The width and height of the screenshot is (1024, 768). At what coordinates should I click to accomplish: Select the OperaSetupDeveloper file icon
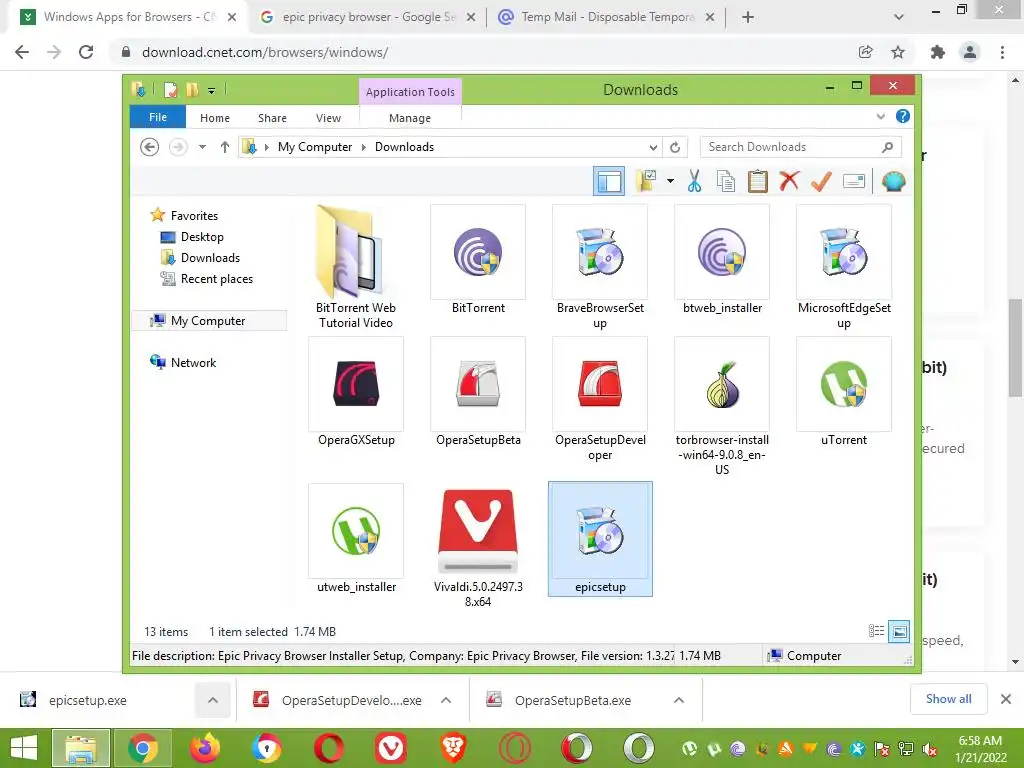[x=600, y=384]
